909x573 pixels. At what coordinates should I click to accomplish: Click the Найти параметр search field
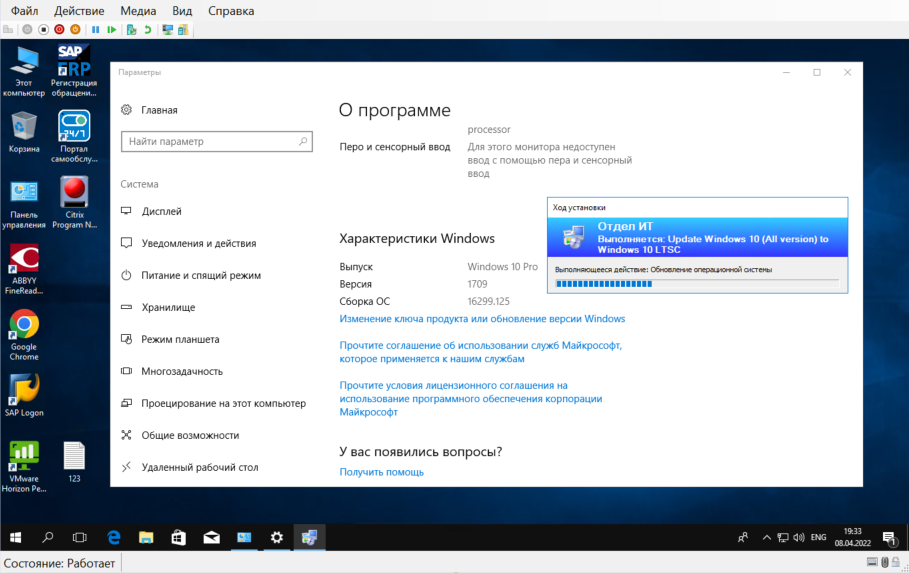pos(214,142)
